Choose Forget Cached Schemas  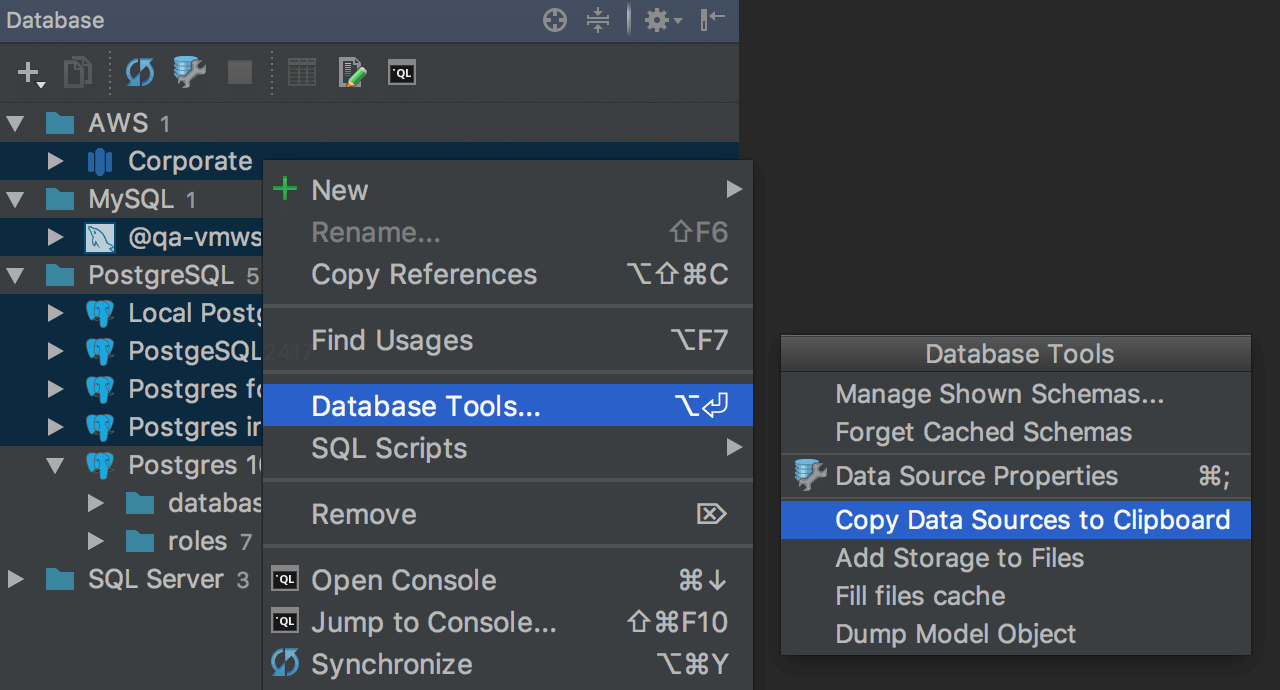(983, 432)
